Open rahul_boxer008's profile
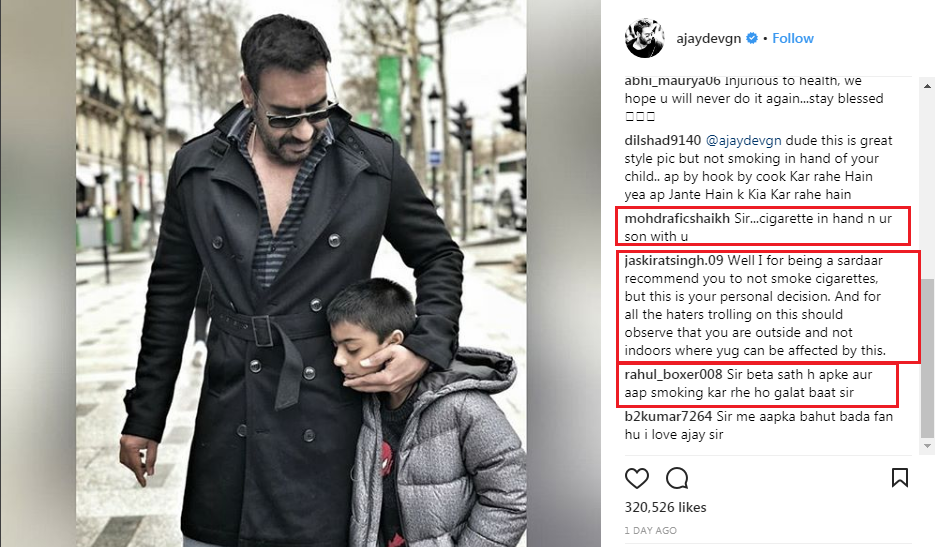 (x=673, y=375)
